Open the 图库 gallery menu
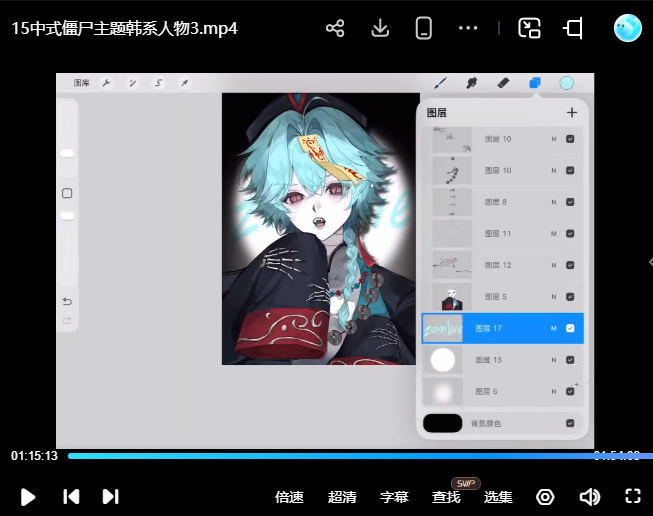 pyautogui.click(x=82, y=83)
